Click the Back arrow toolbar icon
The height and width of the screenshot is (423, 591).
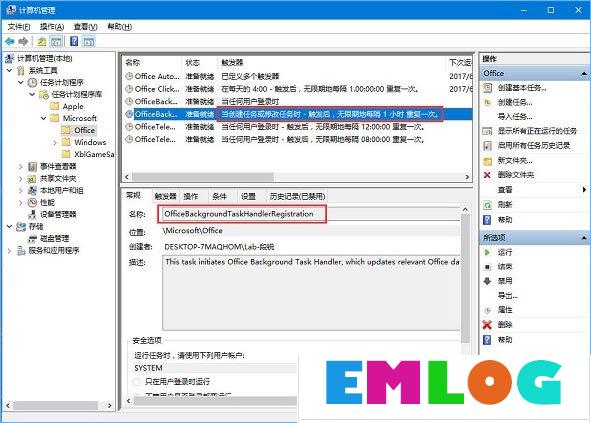pyautogui.click(x=10, y=41)
